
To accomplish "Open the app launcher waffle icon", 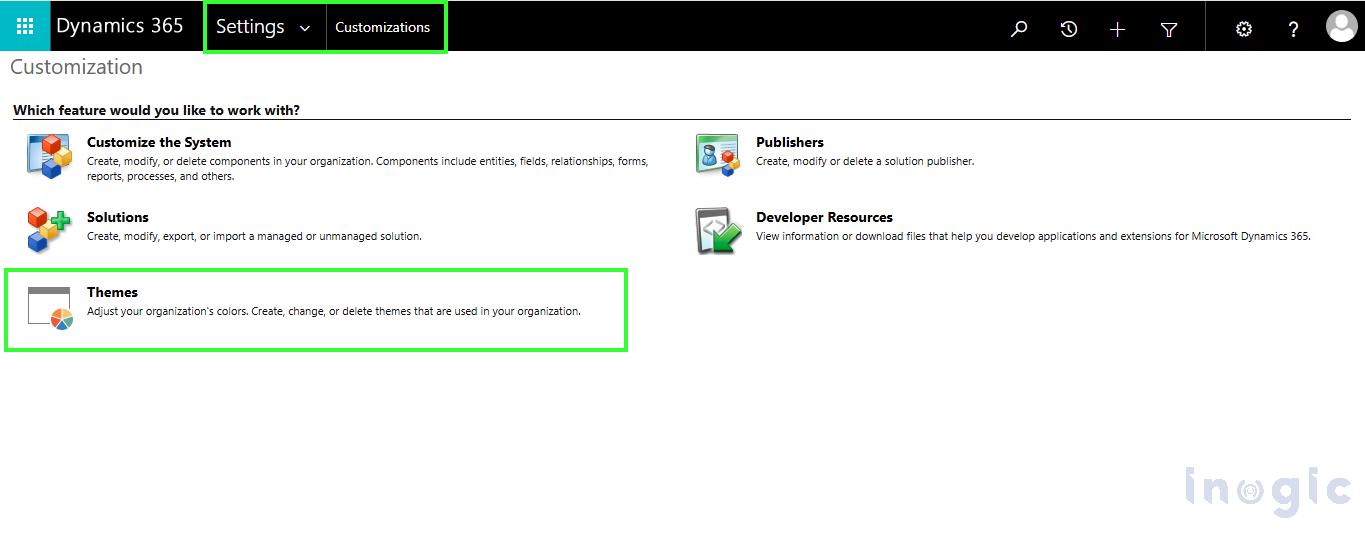I will pos(25,27).
